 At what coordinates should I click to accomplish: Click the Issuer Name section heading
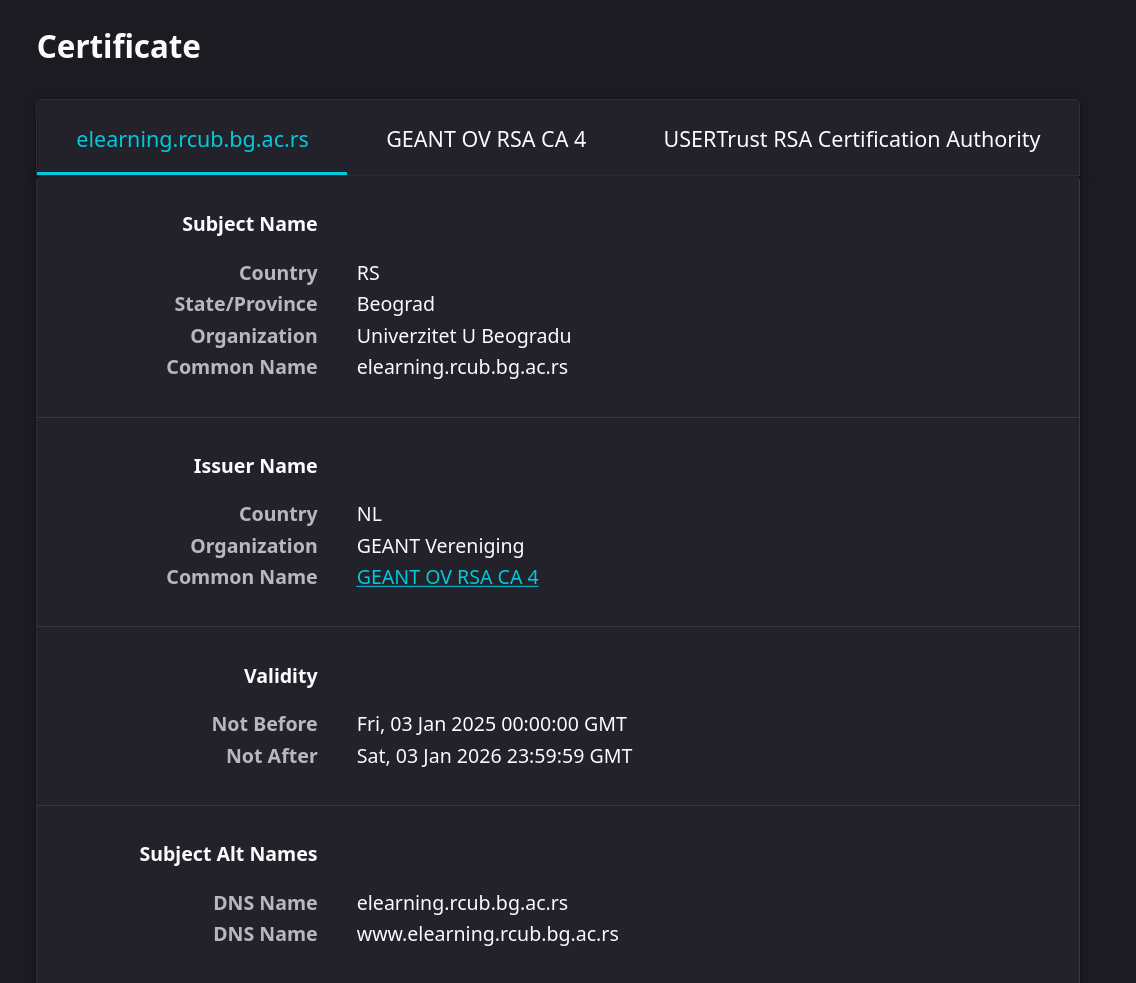pos(255,466)
